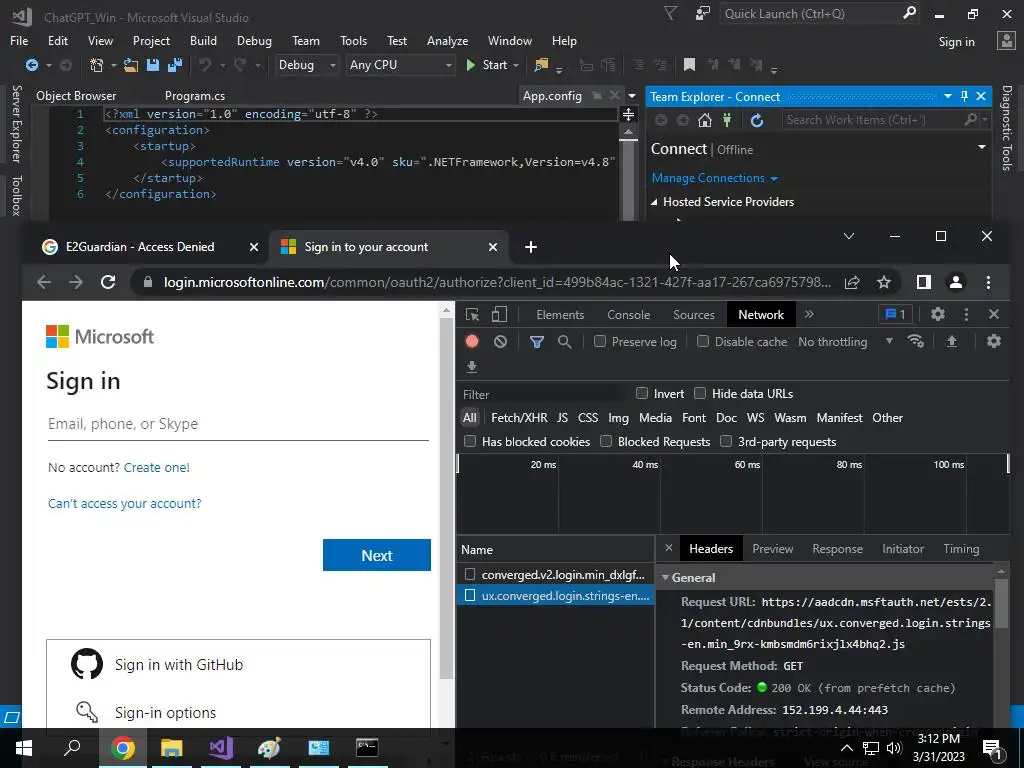Click the Network panel settings gear
This screenshot has width=1024, height=768.
pyautogui.click(x=993, y=341)
